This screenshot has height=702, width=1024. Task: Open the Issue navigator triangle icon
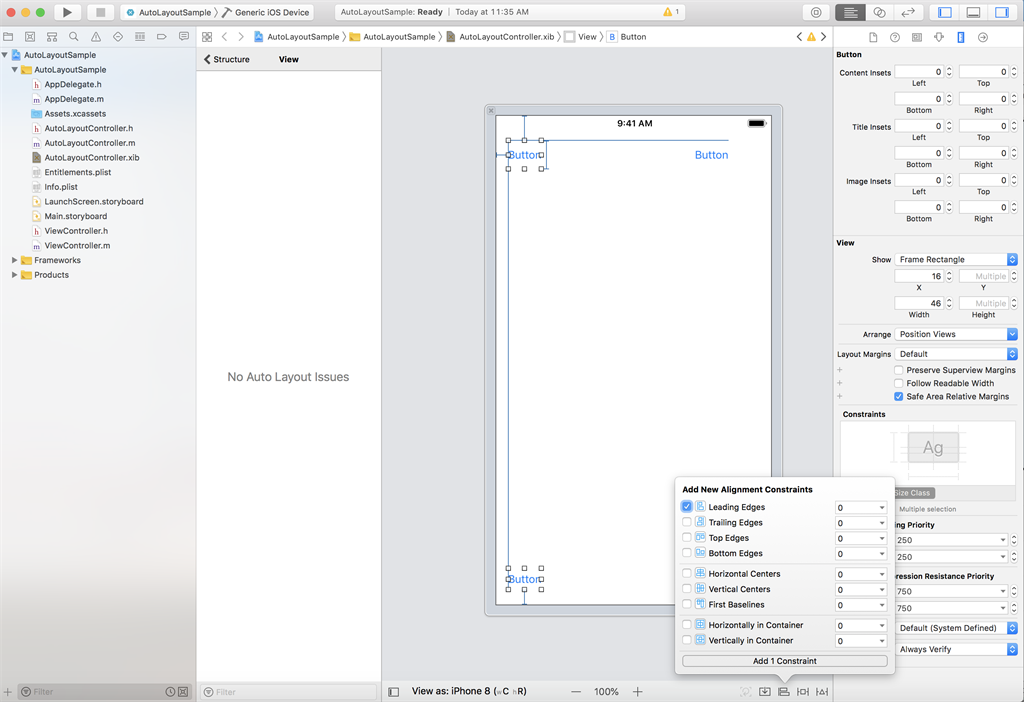(x=96, y=37)
